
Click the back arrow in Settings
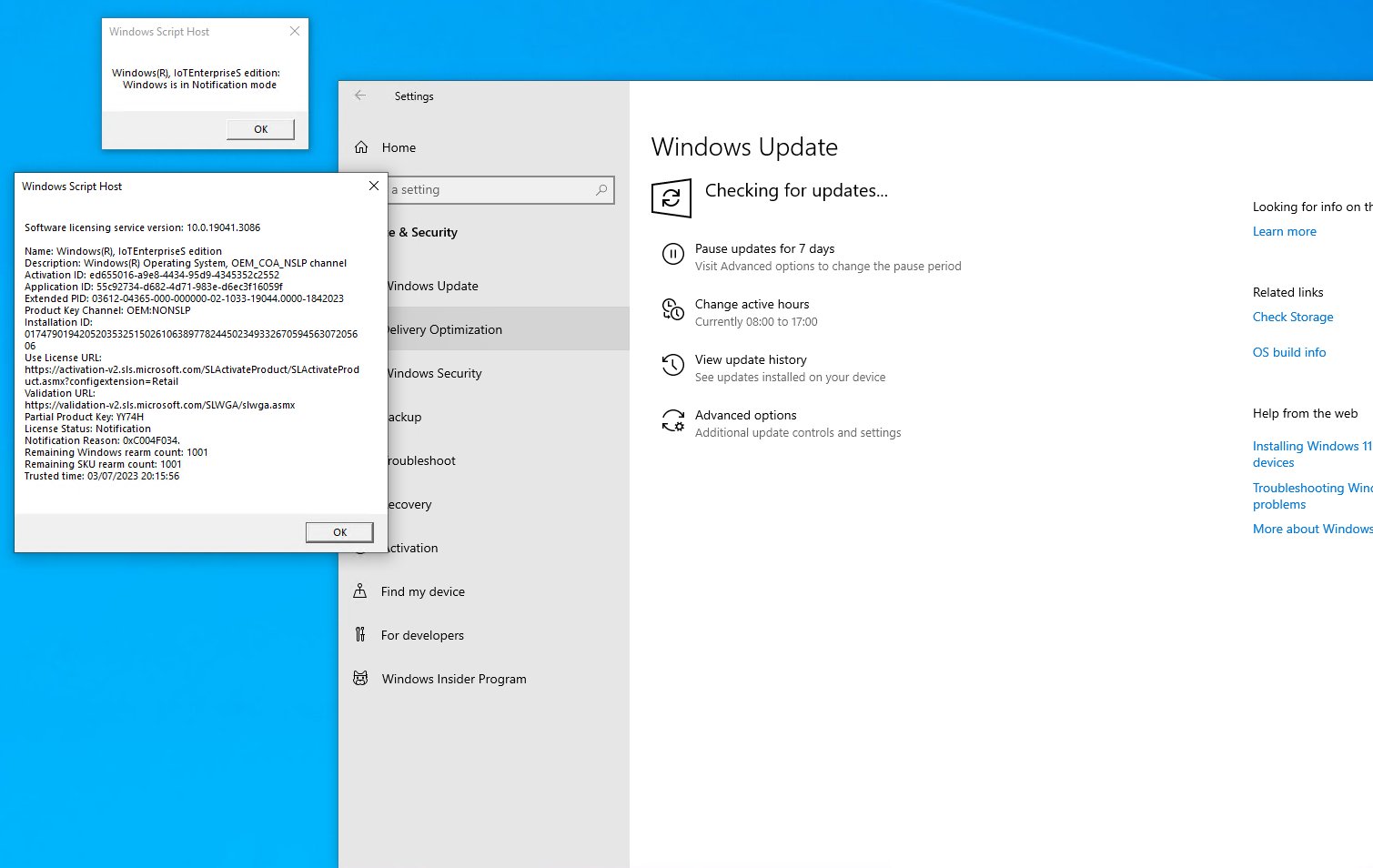click(360, 96)
